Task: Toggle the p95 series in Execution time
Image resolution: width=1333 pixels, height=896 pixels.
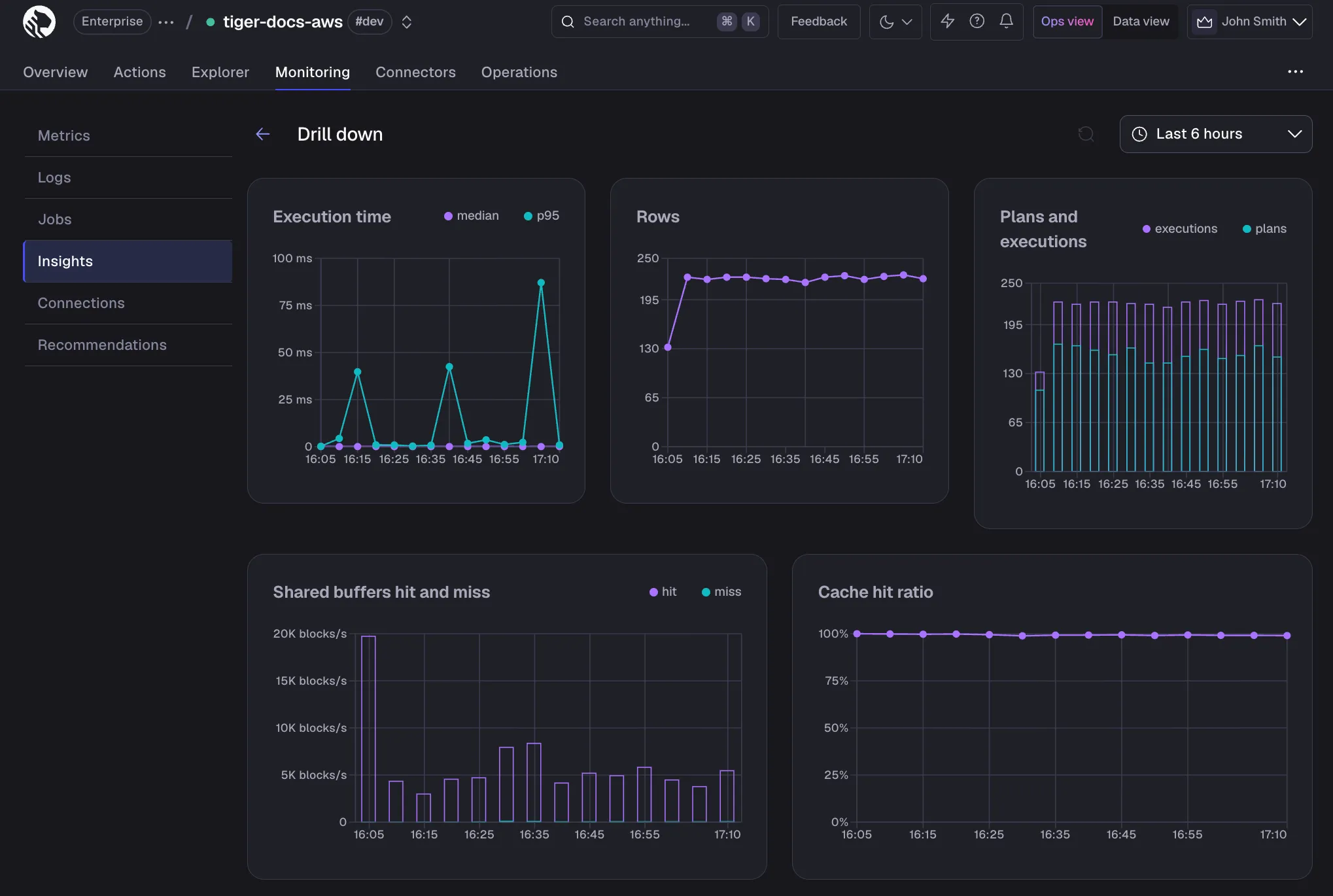Action: pyautogui.click(x=542, y=216)
